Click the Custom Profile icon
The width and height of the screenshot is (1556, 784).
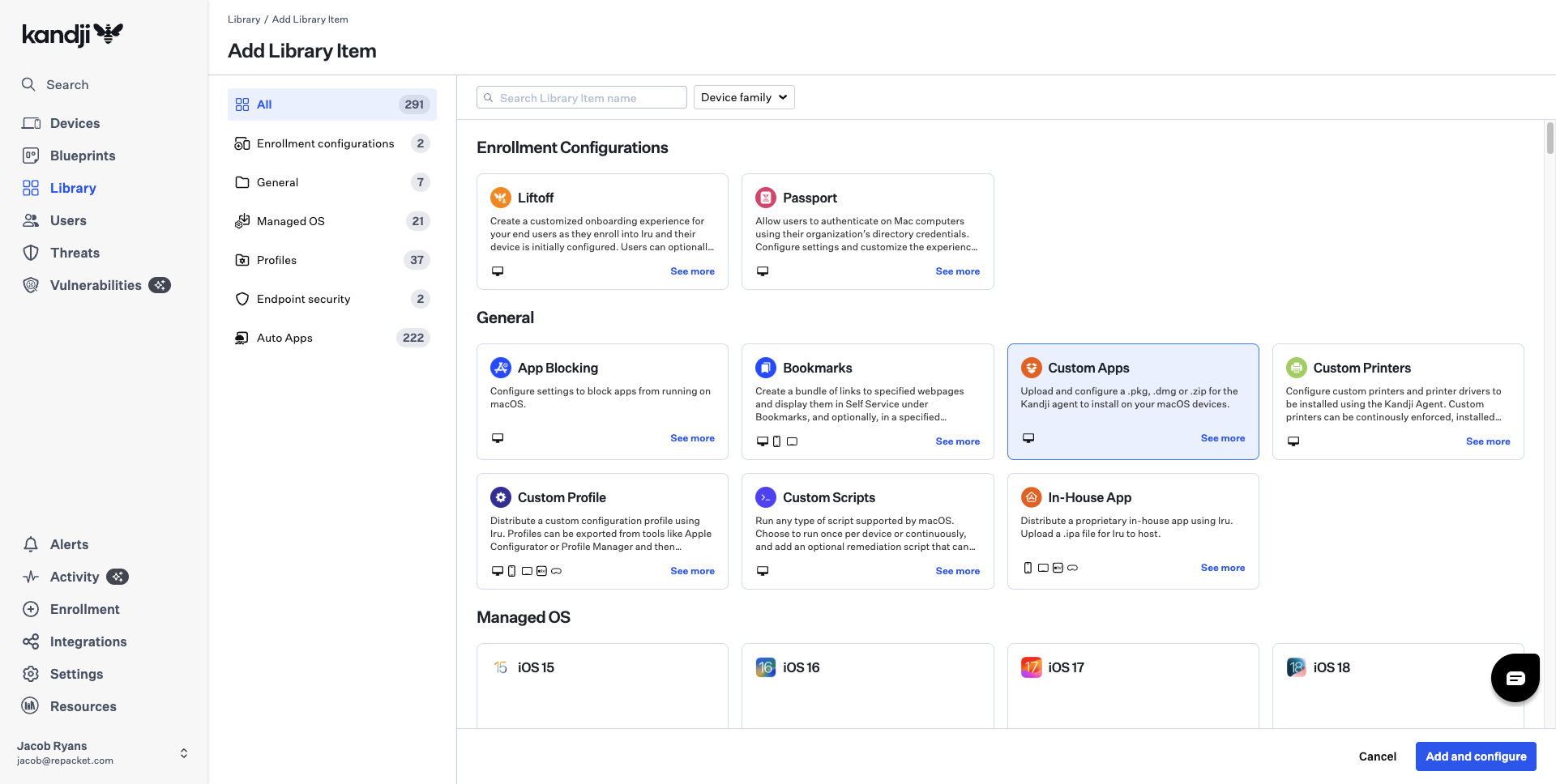[x=501, y=497]
